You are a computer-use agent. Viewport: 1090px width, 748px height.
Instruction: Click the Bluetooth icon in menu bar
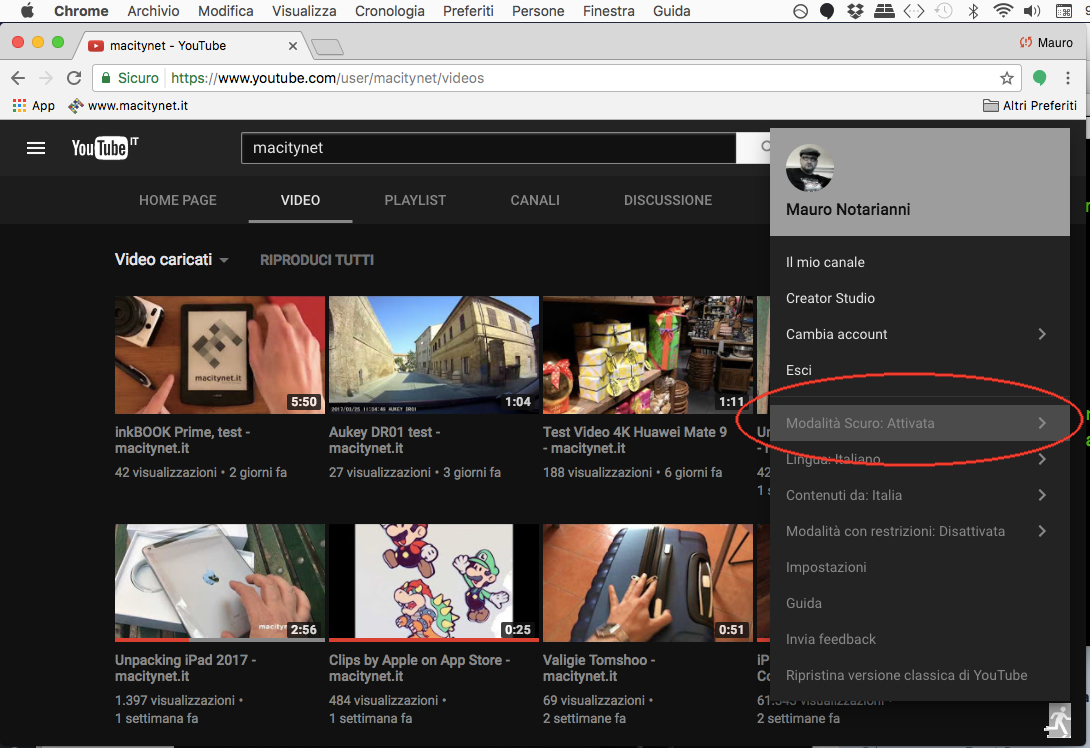coord(973,11)
